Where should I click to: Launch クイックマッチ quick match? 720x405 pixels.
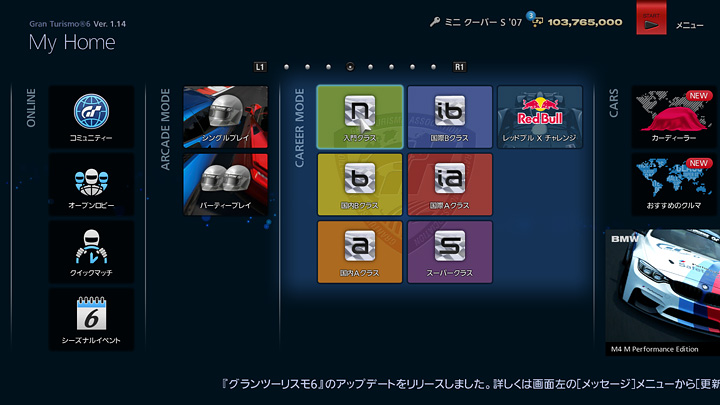(x=91, y=252)
